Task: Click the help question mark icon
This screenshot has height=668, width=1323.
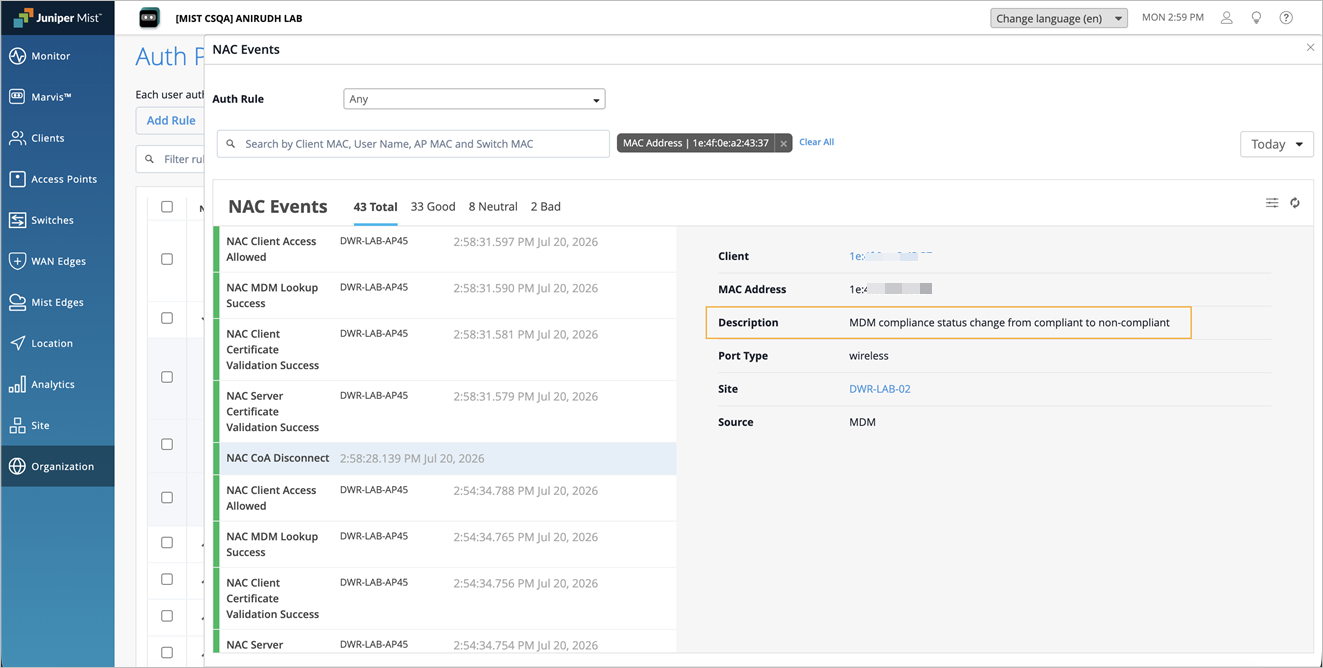Action: click(1286, 18)
